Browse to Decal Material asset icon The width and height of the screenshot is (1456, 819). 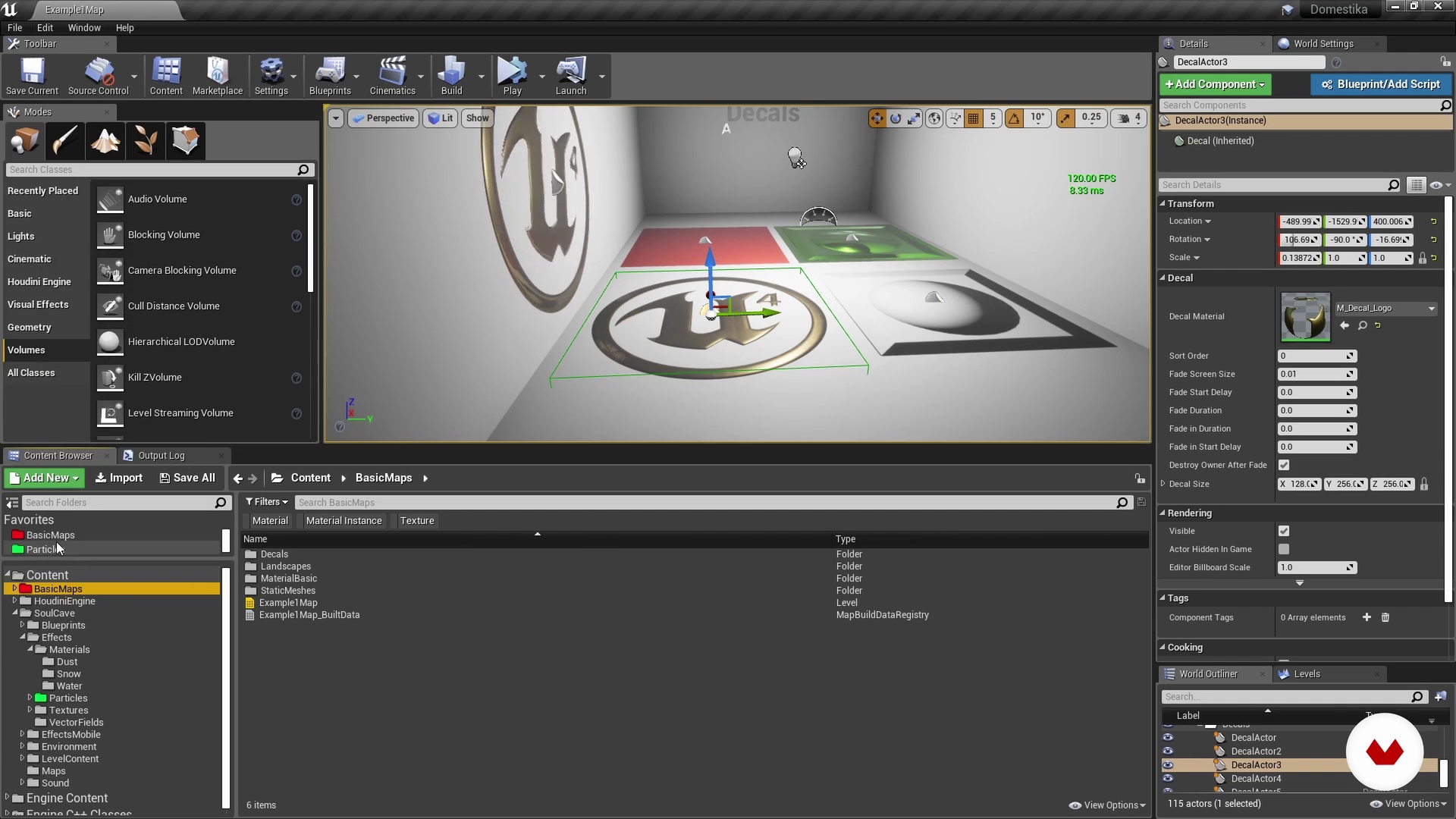click(x=1362, y=325)
